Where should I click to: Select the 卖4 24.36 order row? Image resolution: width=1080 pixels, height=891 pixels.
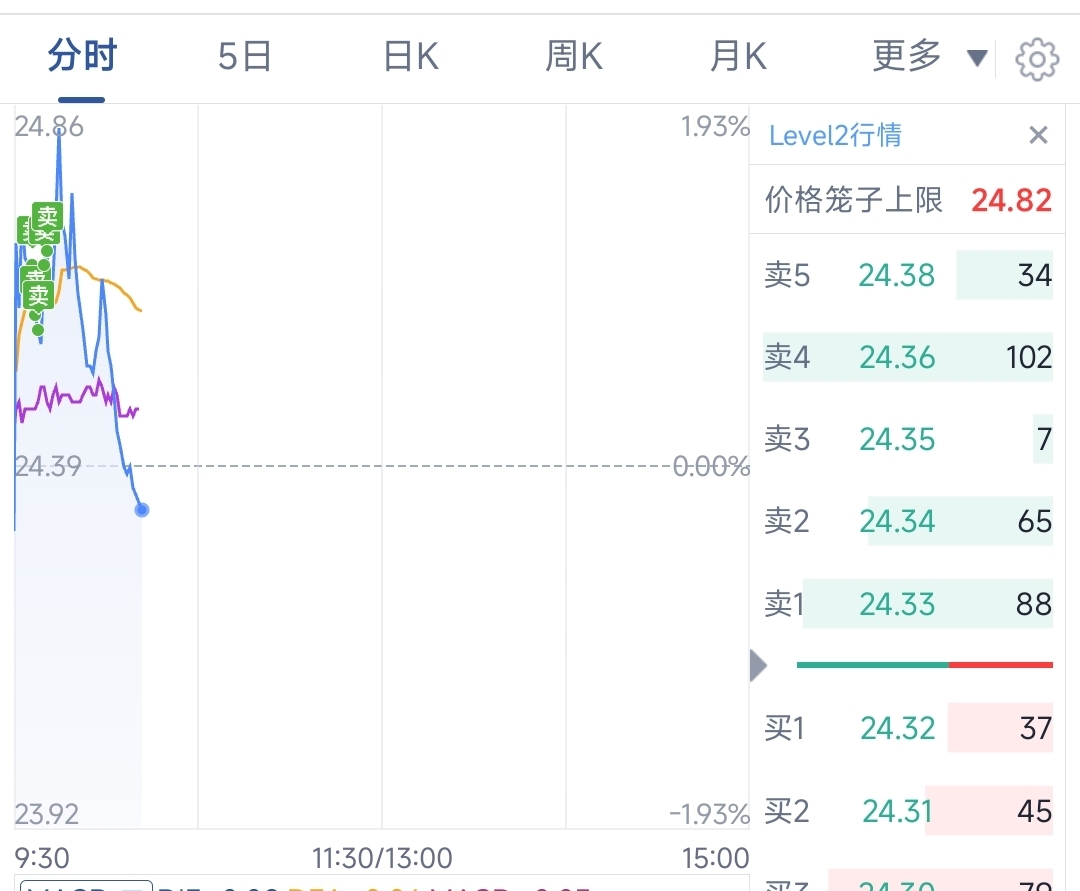tap(908, 357)
